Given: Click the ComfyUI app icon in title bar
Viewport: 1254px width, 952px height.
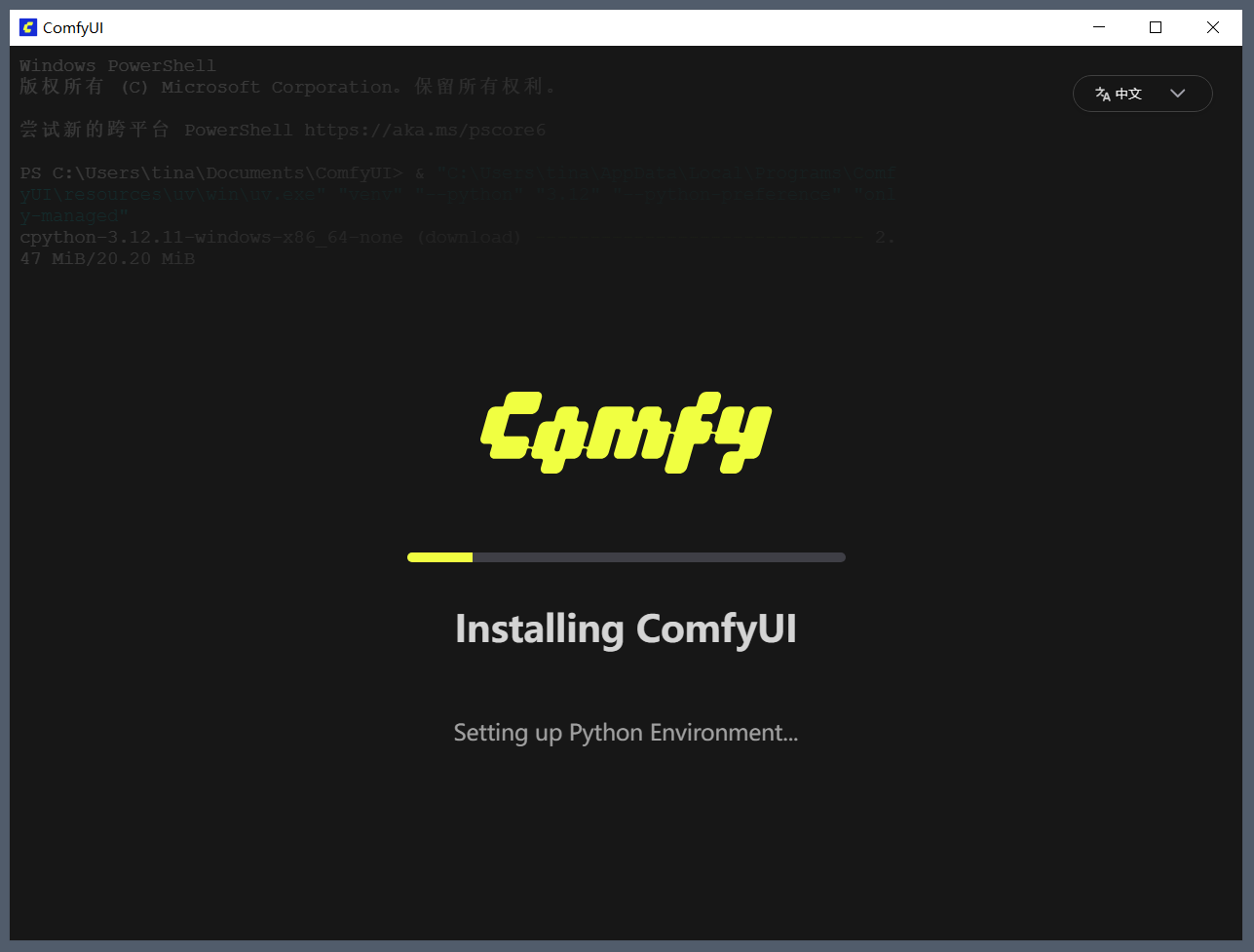Looking at the screenshot, I should tap(28, 27).
